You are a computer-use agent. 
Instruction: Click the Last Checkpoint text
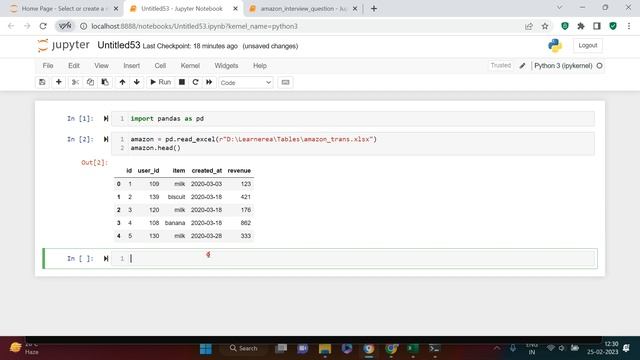[x=190, y=46]
